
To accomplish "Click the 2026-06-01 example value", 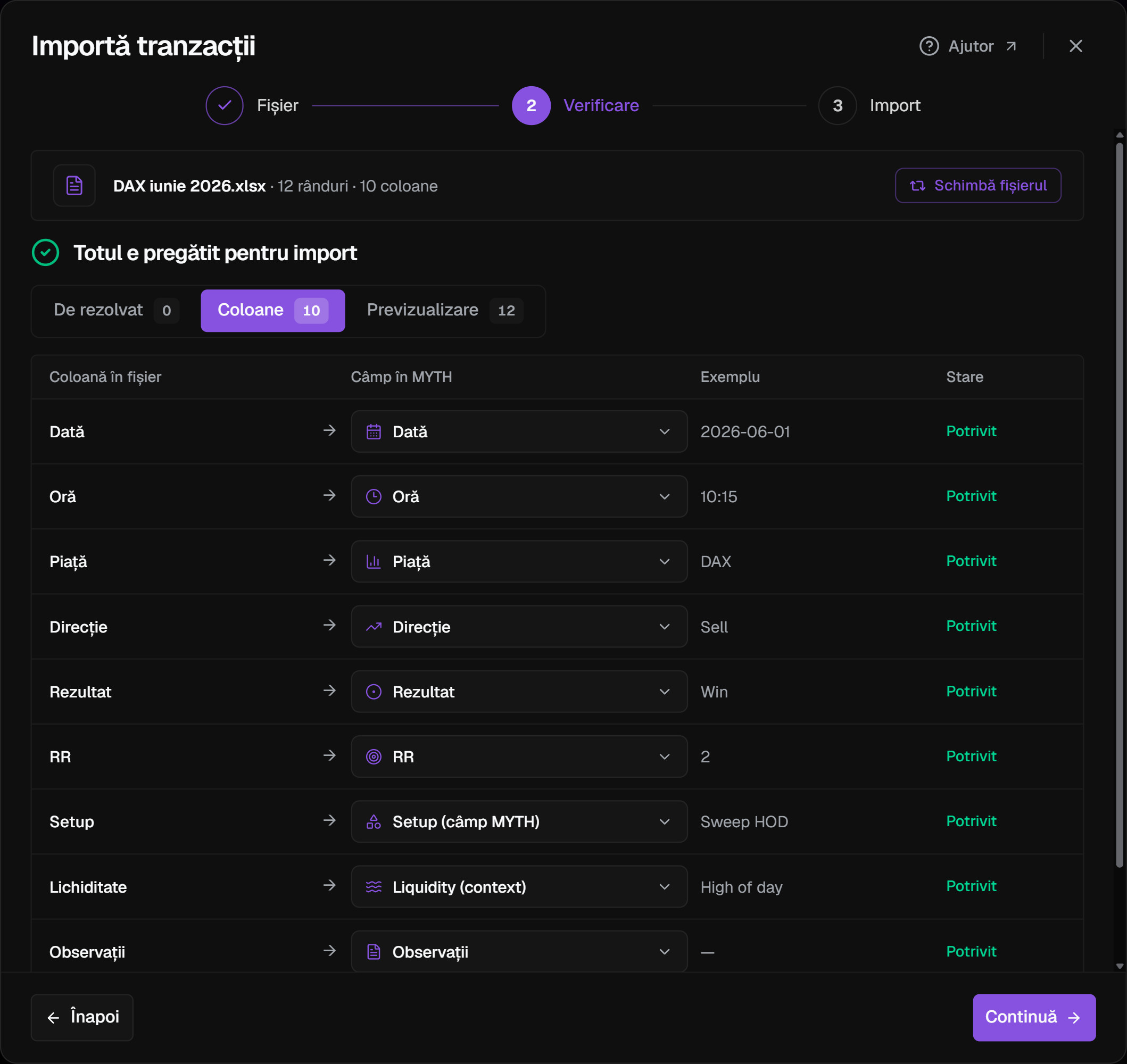I will click(x=745, y=431).
